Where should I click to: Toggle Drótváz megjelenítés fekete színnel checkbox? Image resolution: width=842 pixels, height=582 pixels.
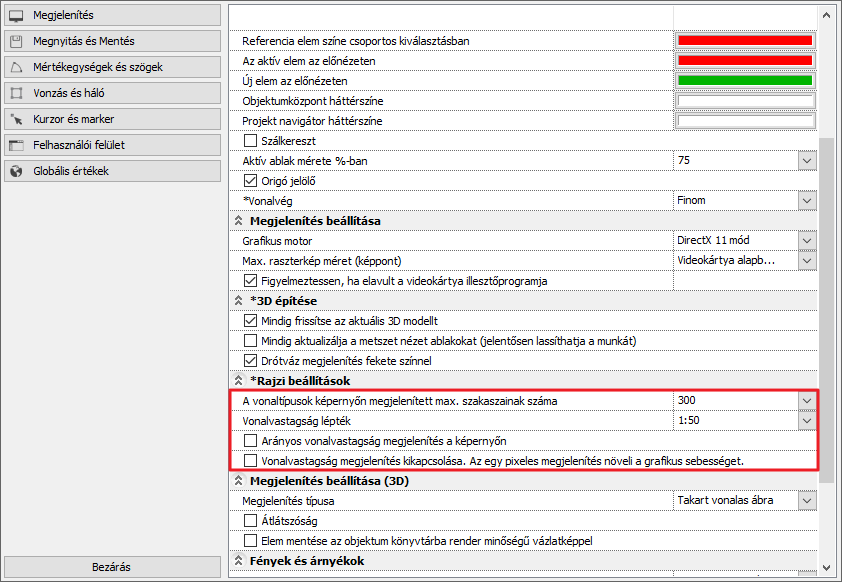coord(250,361)
